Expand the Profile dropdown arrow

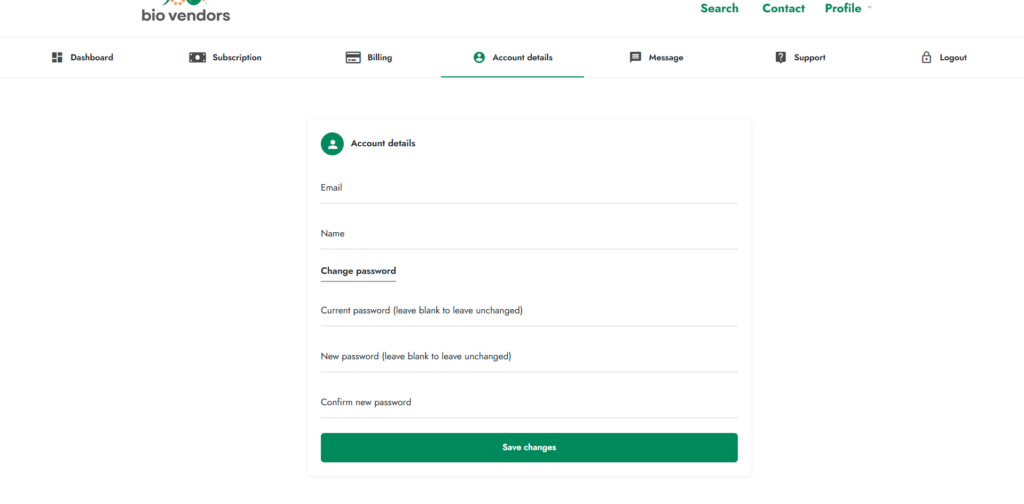[869, 8]
